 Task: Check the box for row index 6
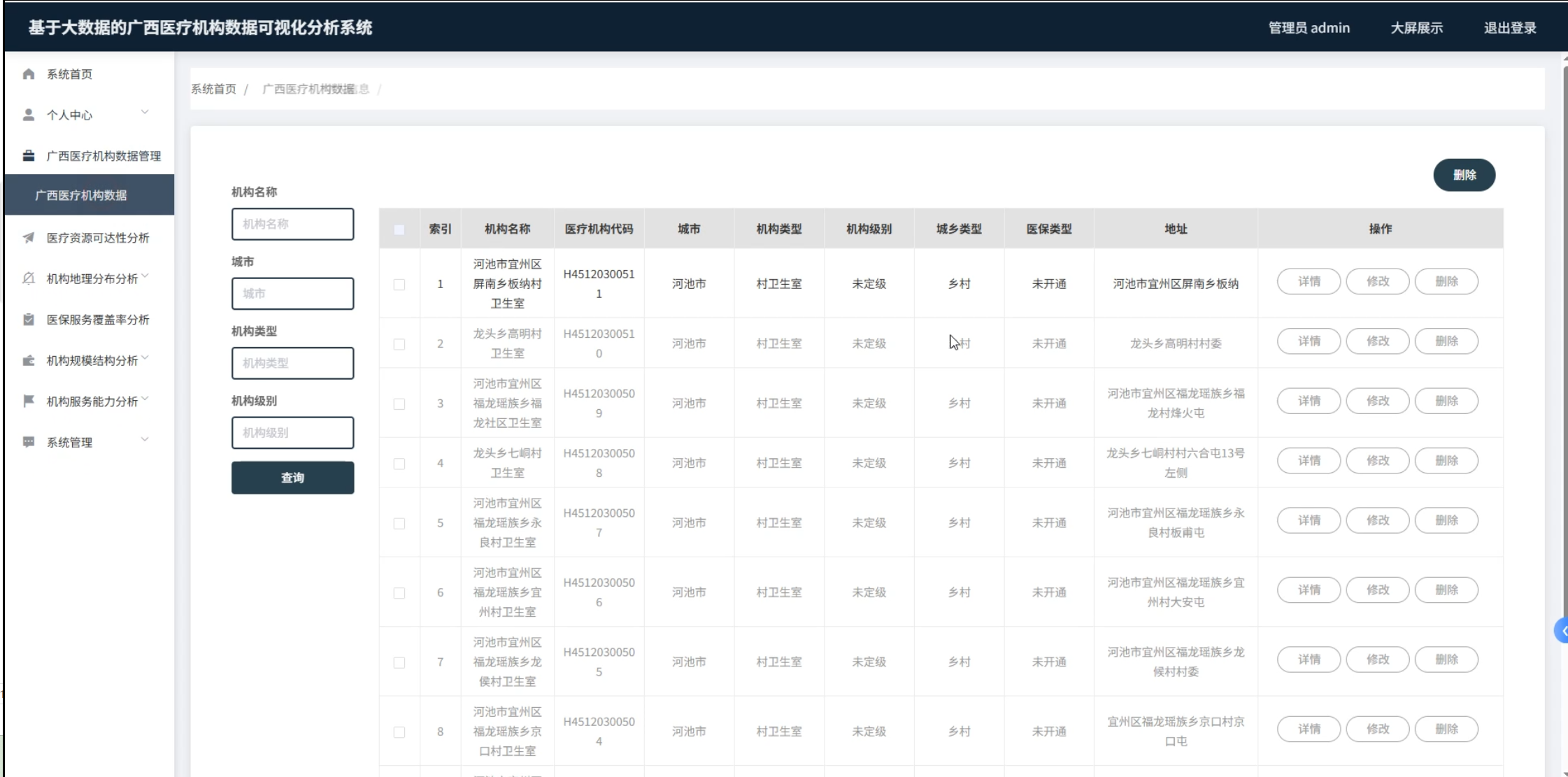[x=399, y=593]
